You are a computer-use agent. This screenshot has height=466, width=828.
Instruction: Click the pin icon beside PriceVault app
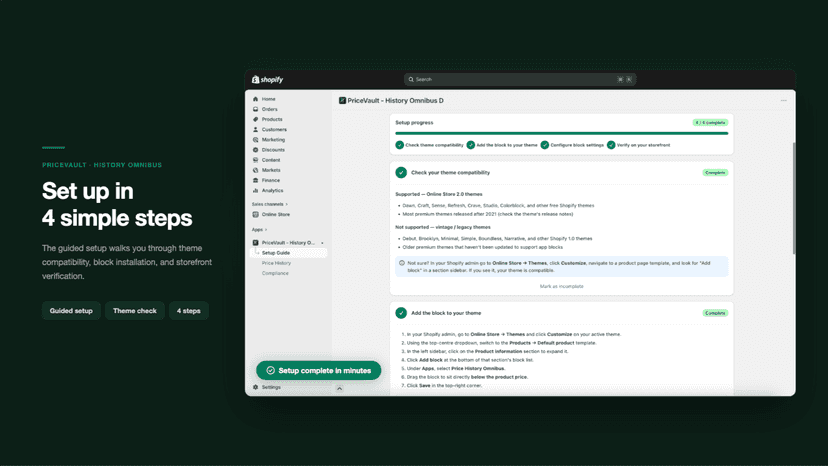(322, 243)
